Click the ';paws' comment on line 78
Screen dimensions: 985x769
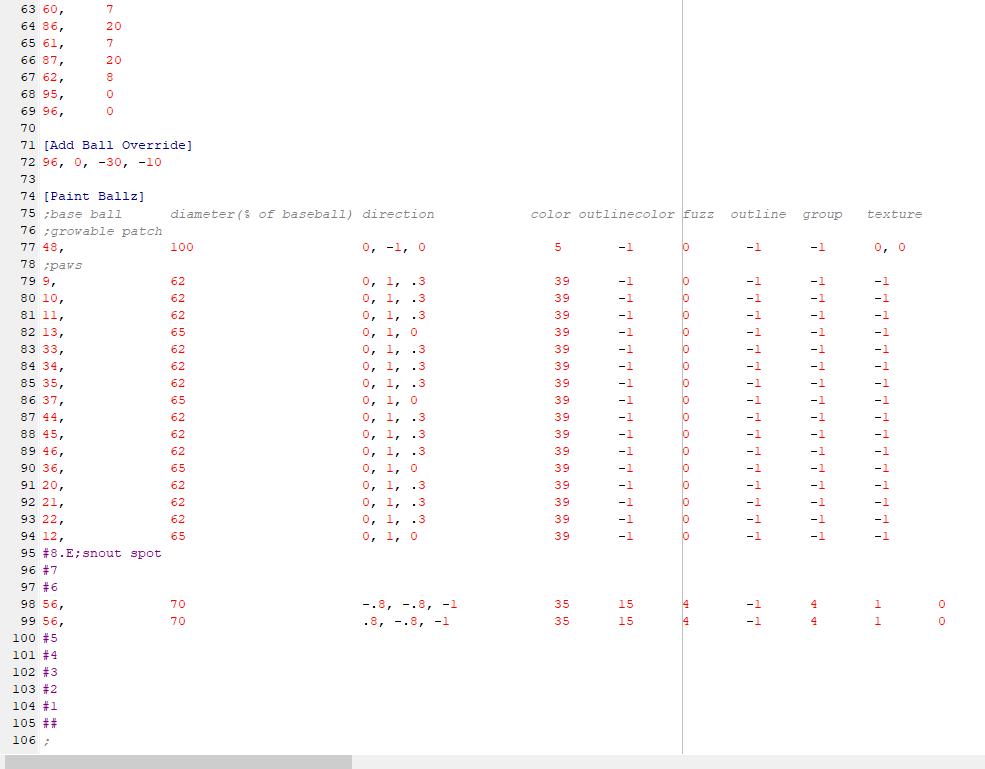coord(63,265)
